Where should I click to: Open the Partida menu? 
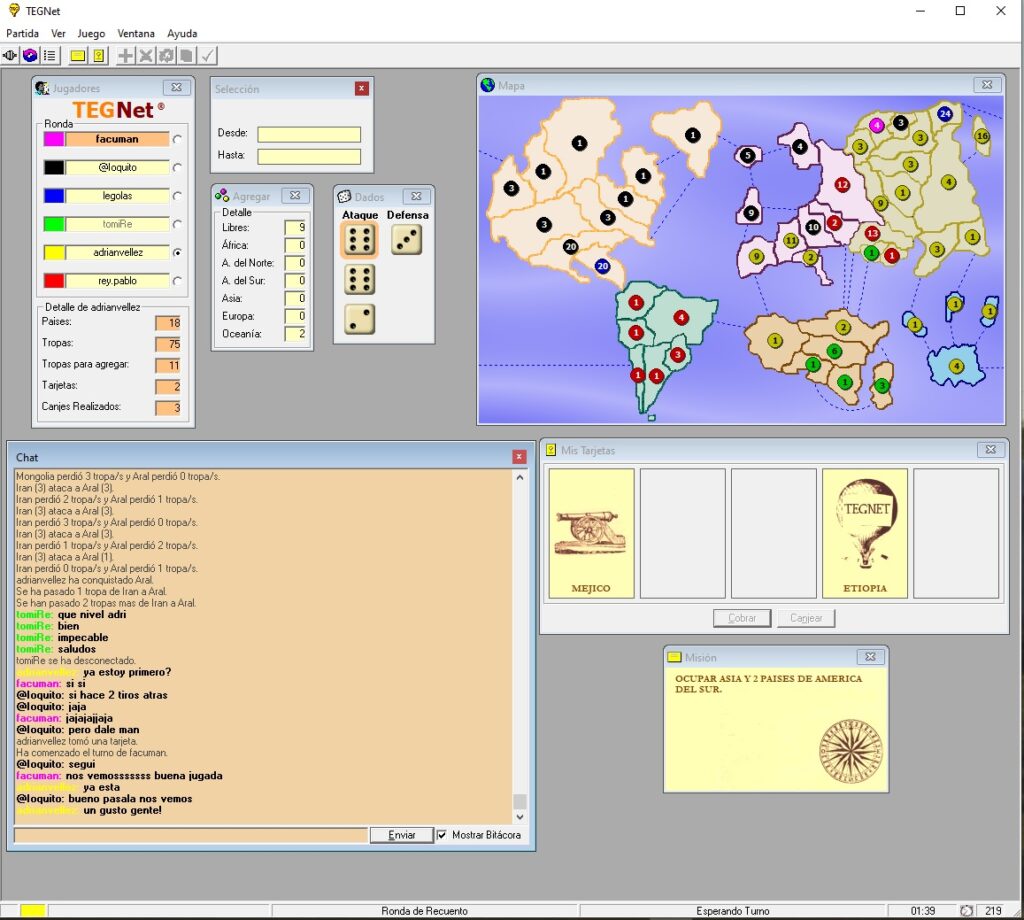coord(22,33)
